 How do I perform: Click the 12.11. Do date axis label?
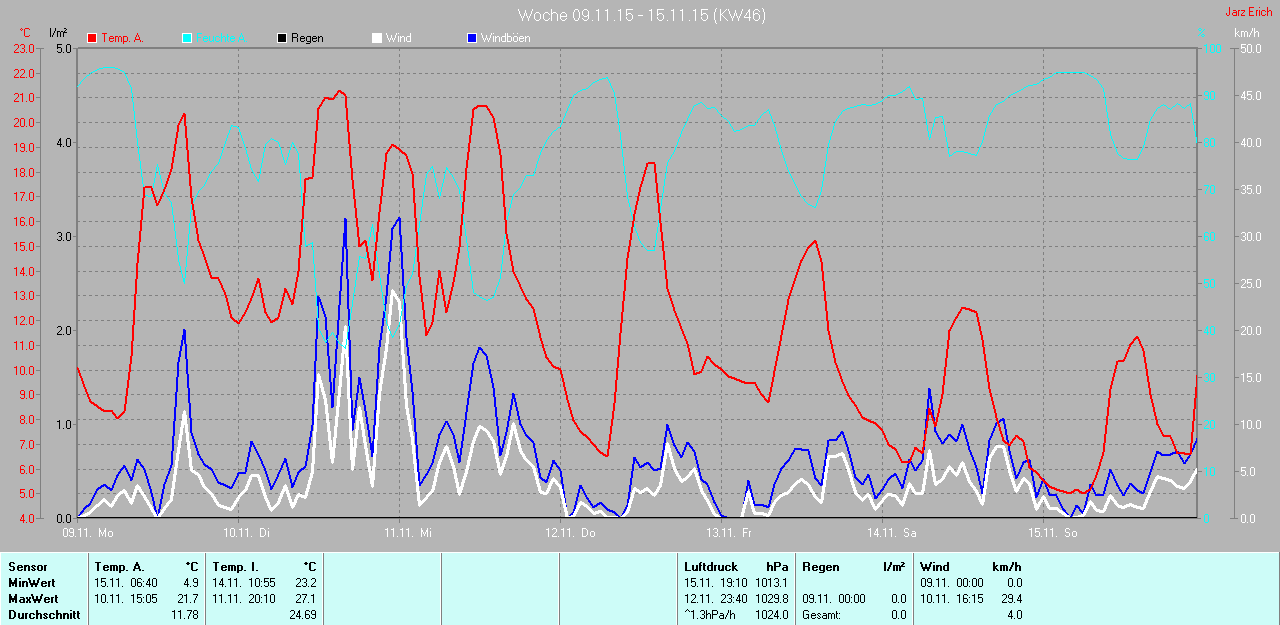tap(570, 533)
